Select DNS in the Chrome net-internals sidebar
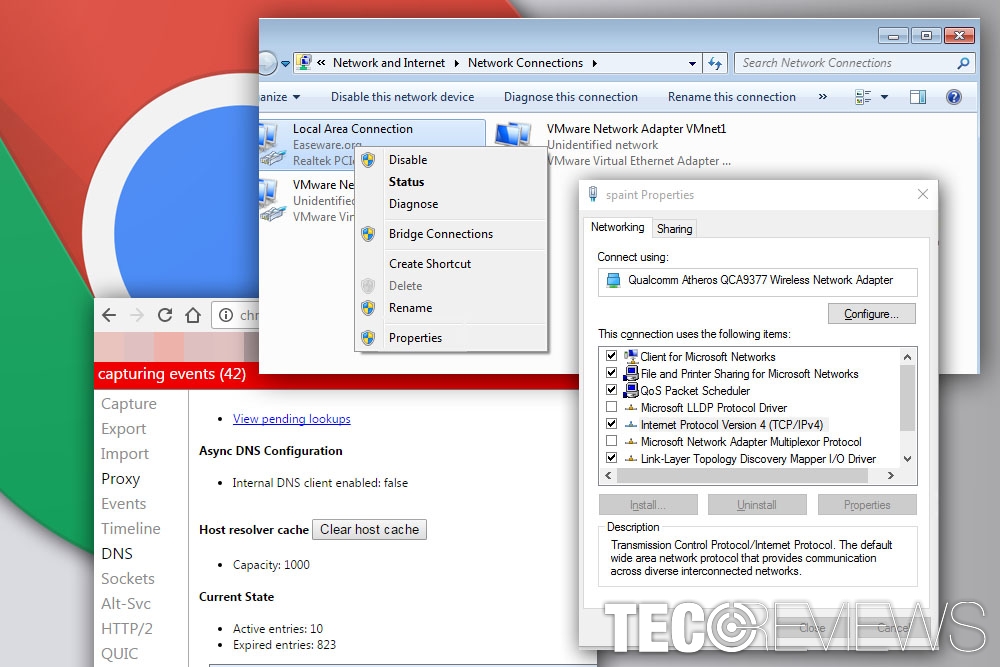 pos(117,553)
